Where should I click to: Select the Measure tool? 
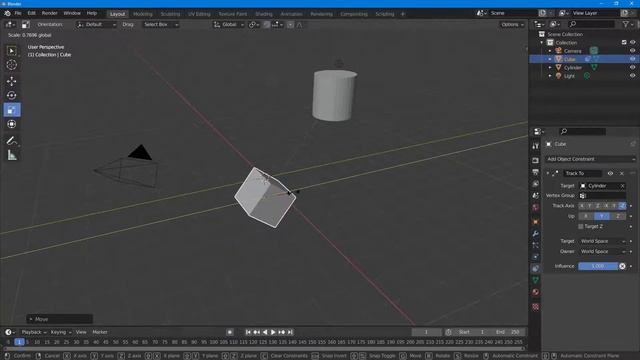pos(12,155)
